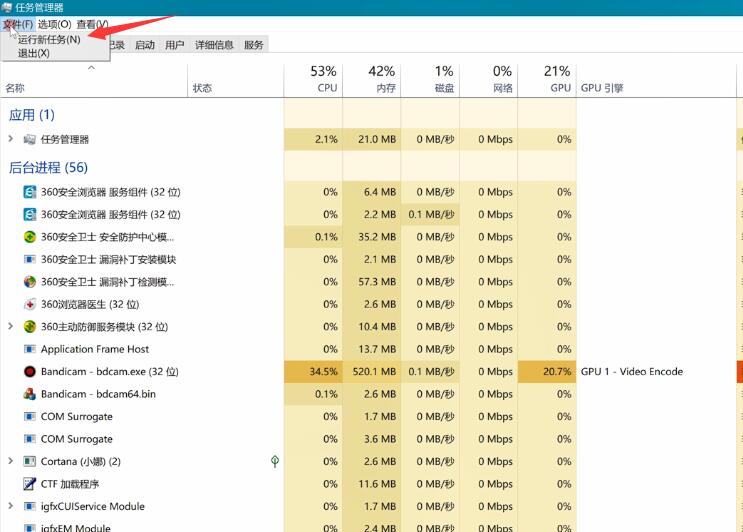The width and height of the screenshot is (743, 532).
Task: Open the 选项(O) menu
Action: (54, 24)
